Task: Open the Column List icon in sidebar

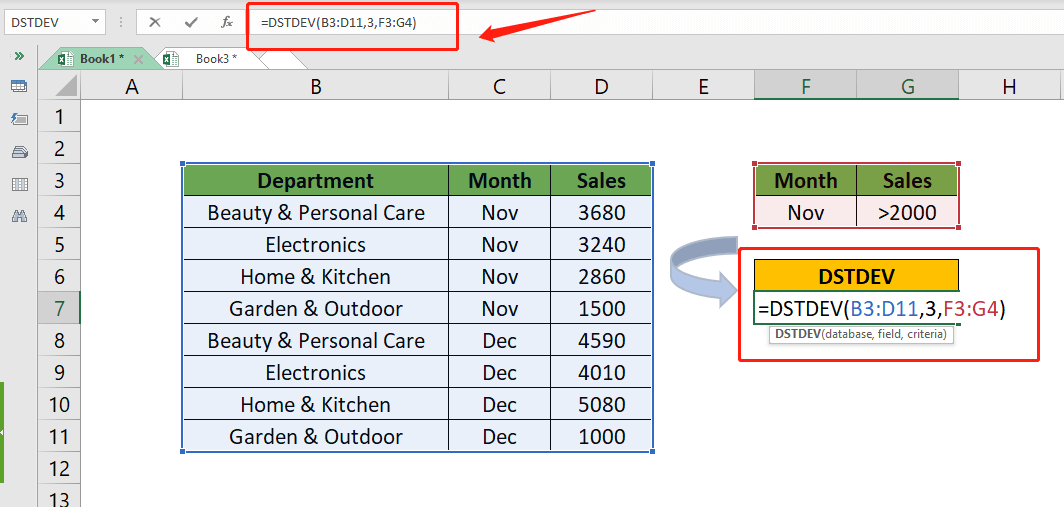Action: click(19, 184)
